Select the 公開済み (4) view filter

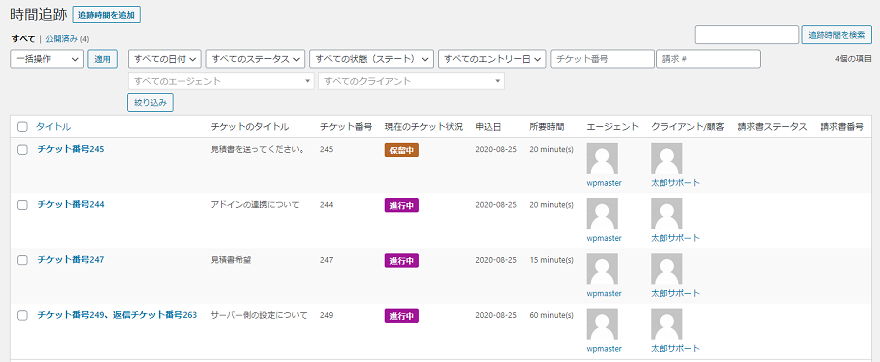(x=67, y=39)
